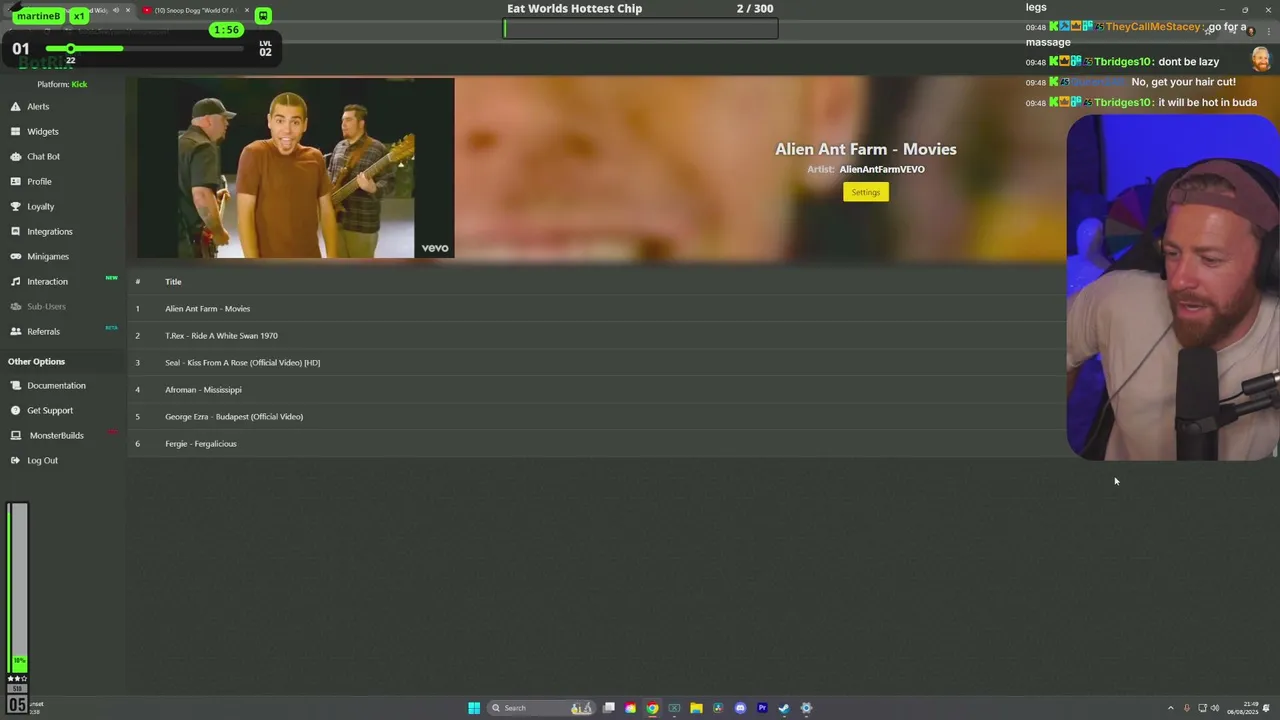1280x720 pixels.
Task: Open the gear Settings taskbar icon
Action: coord(806,708)
